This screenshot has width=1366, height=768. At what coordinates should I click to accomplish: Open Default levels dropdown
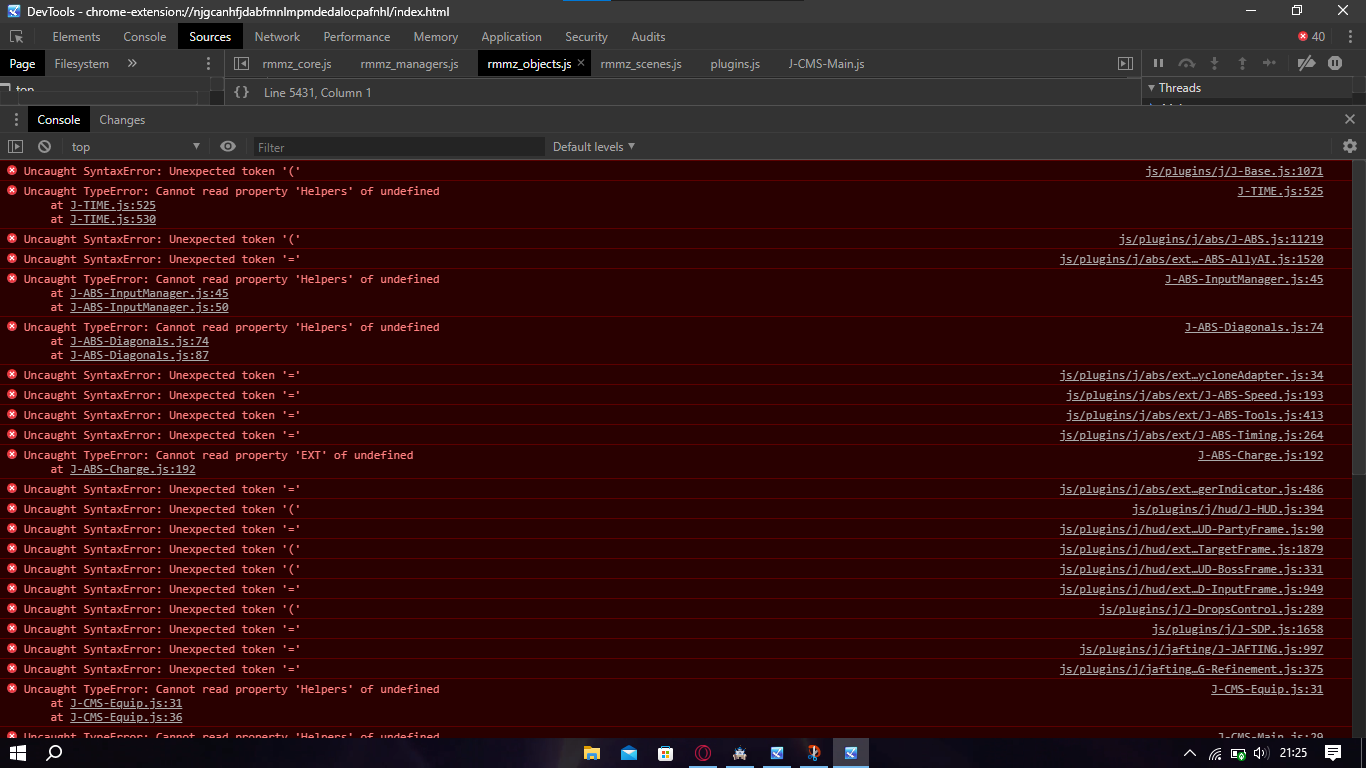point(594,147)
